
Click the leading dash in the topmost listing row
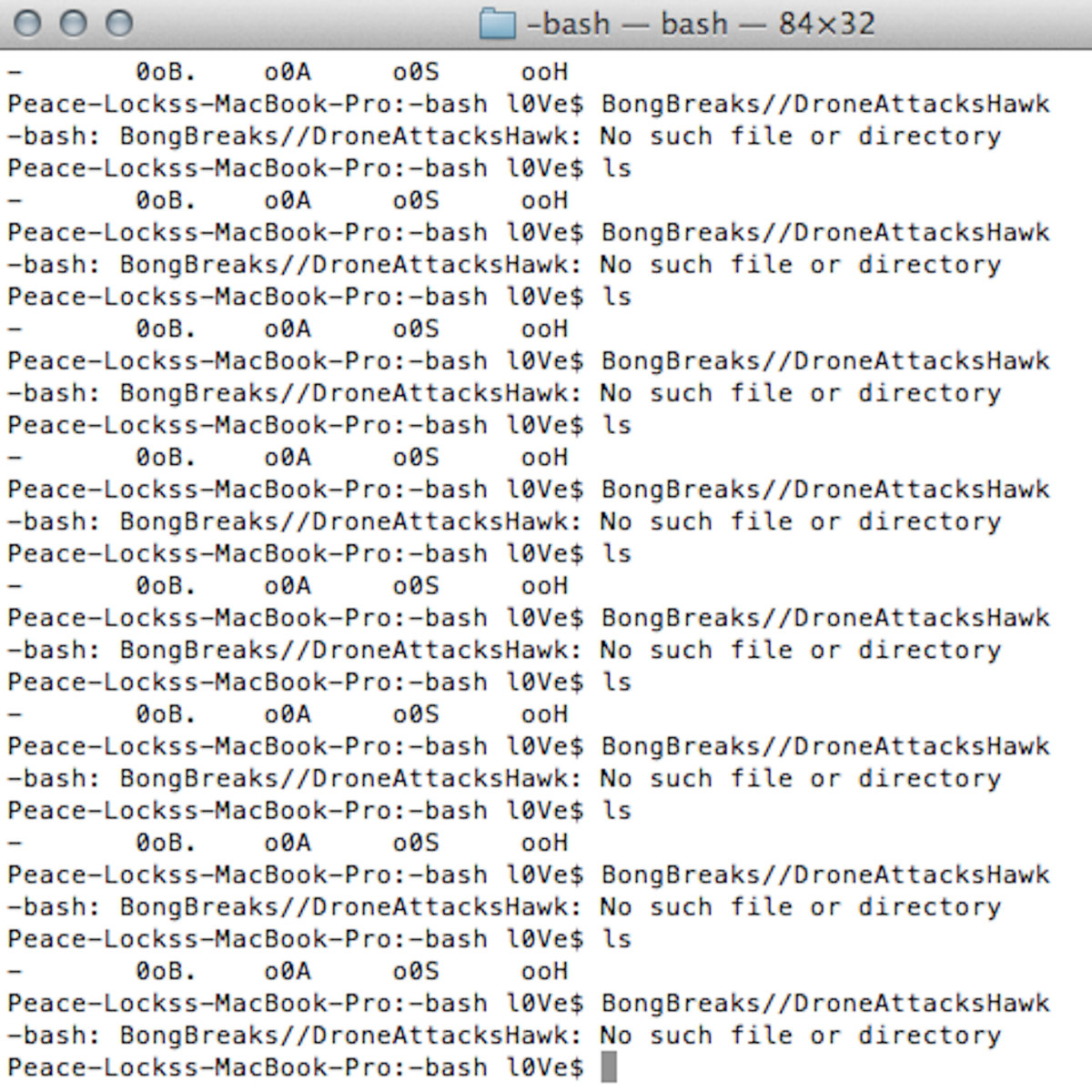pyautogui.click(x=15, y=72)
